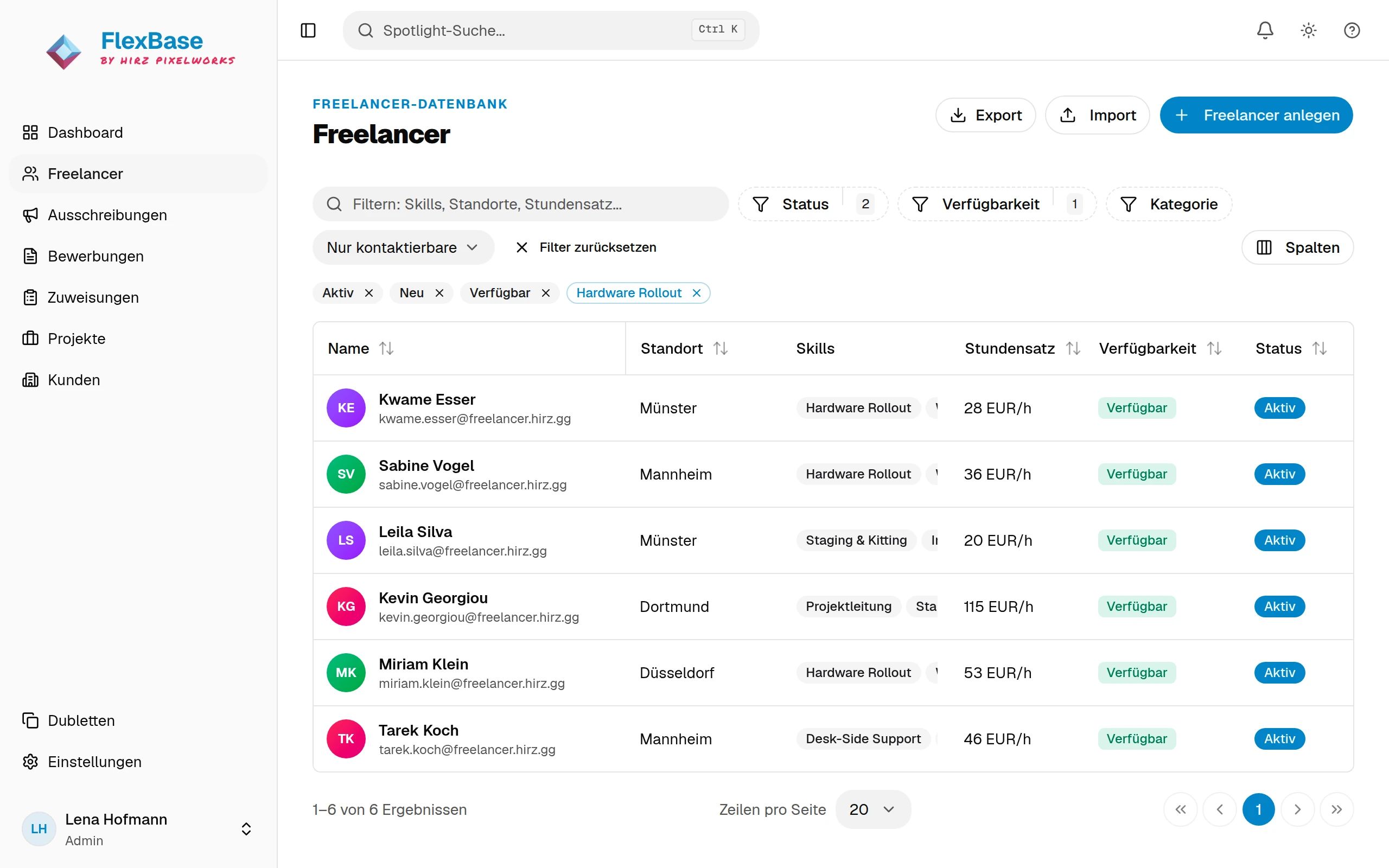Remove the Neu filter chip
The width and height of the screenshot is (1389, 868).
[439, 293]
